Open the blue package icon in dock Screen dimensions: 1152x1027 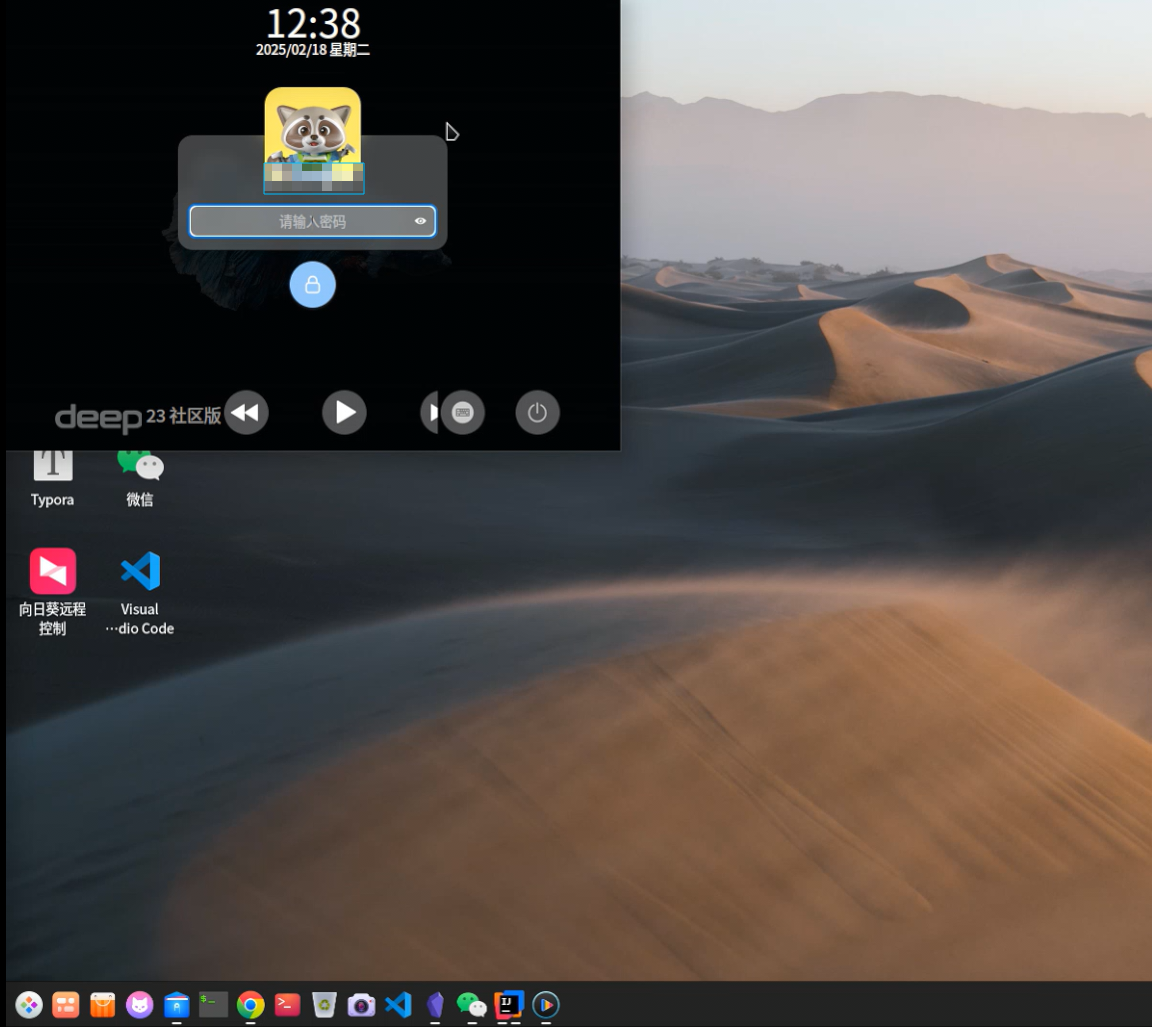tap(176, 1004)
